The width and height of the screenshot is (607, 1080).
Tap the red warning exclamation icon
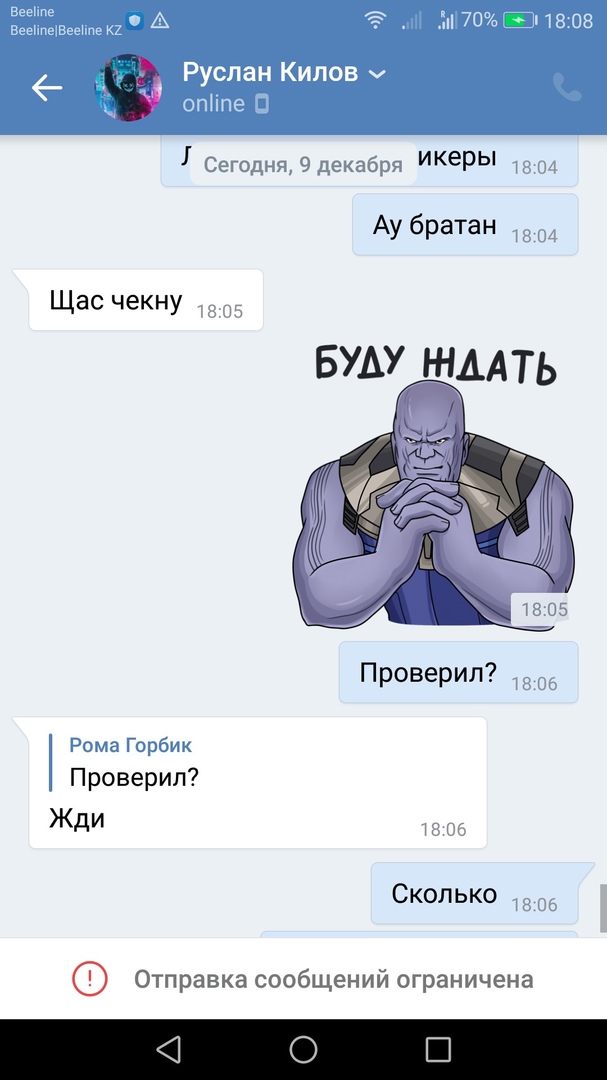(x=90, y=978)
